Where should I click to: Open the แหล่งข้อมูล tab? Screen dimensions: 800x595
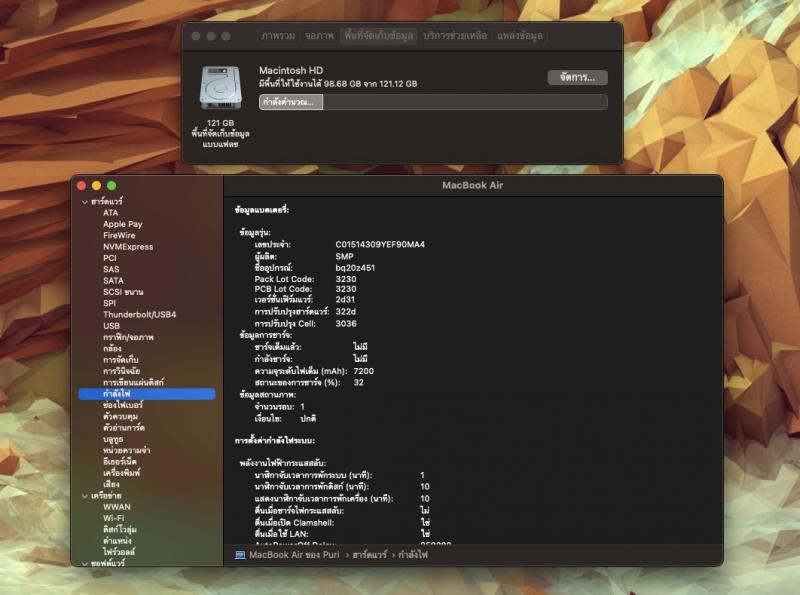520,36
